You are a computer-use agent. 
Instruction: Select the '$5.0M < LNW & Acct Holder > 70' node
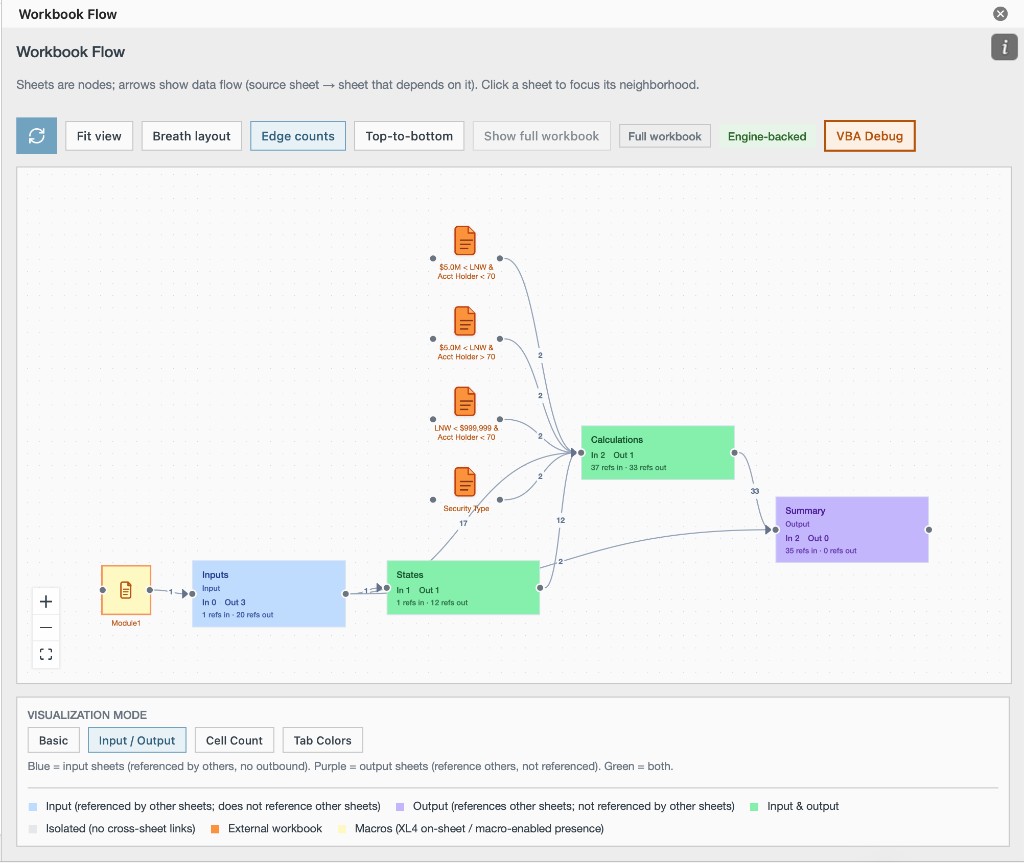pos(465,321)
